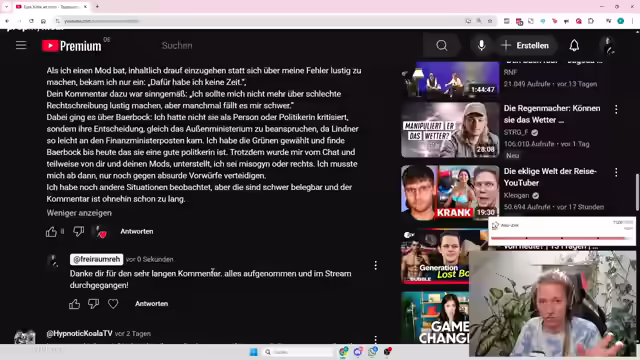Dislike the long comment with thumbs down
Image resolution: width=640 pixels, height=360 pixels.
pyautogui.click(x=78, y=231)
